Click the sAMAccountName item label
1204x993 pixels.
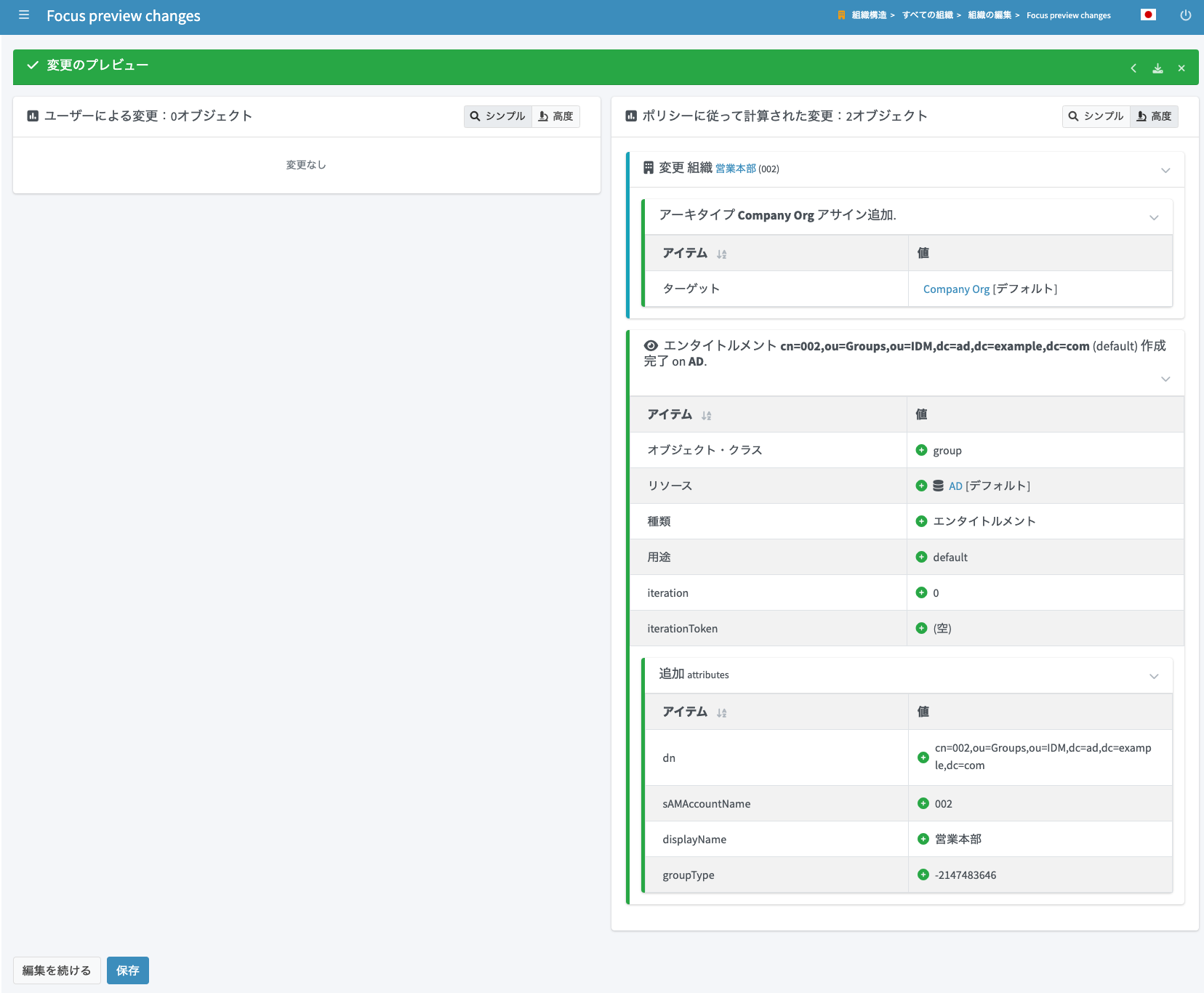[706, 803]
